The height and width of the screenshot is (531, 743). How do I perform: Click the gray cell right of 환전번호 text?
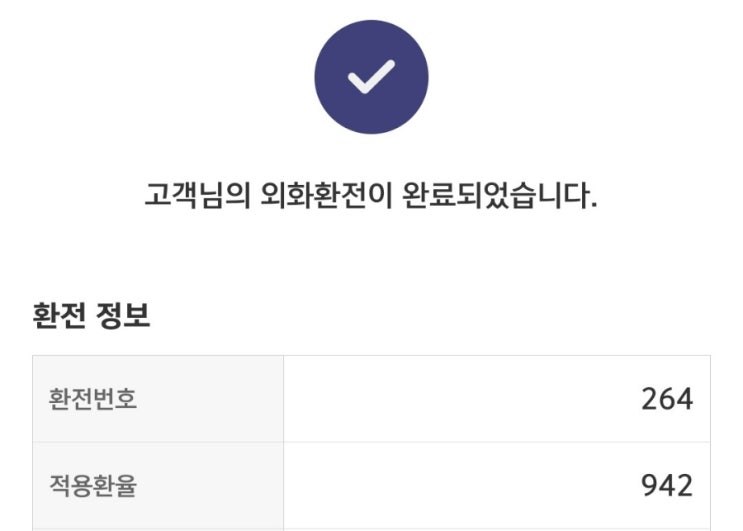pos(220,399)
